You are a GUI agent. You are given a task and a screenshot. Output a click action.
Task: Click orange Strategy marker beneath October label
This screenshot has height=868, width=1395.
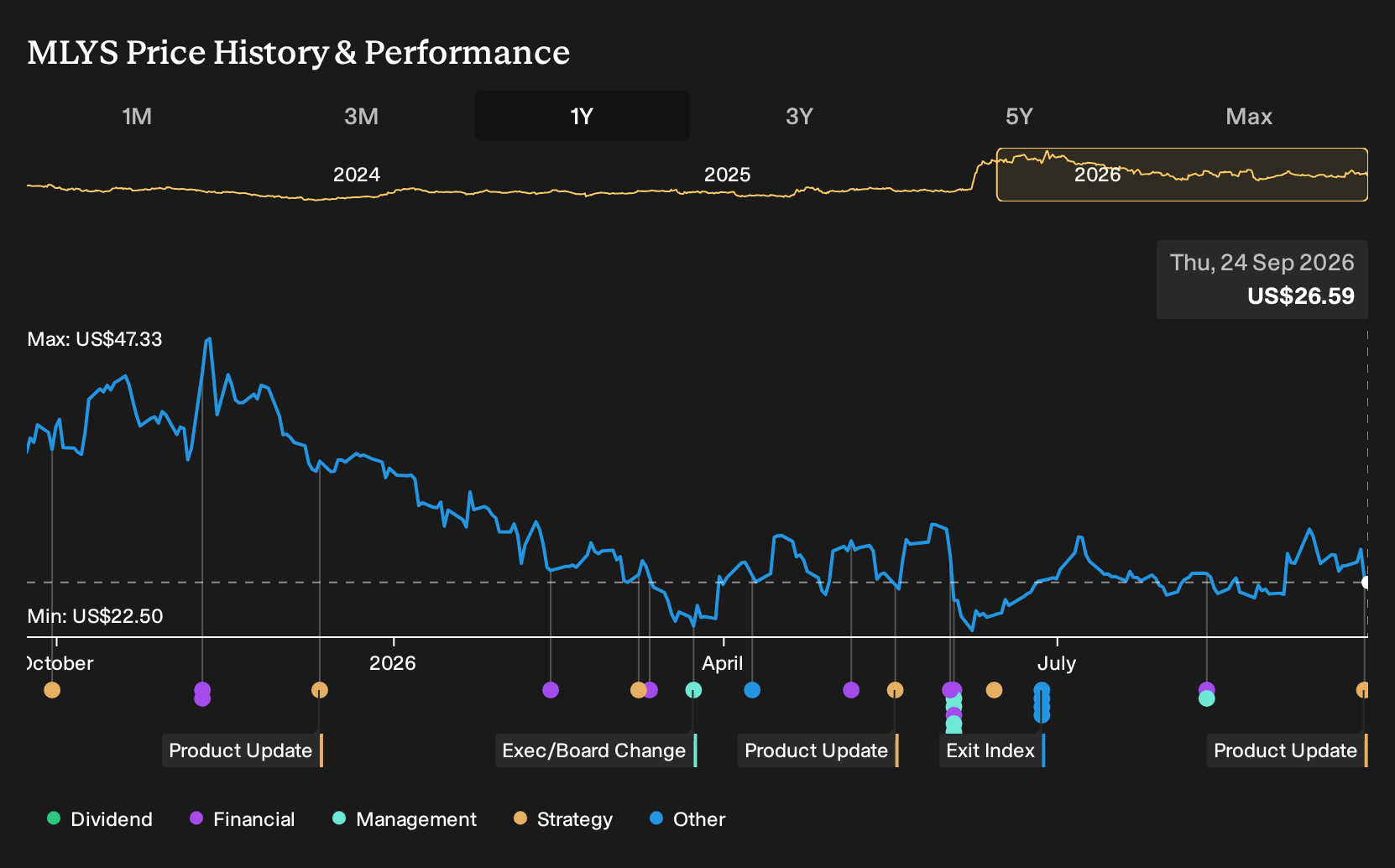pyautogui.click(x=52, y=690)
